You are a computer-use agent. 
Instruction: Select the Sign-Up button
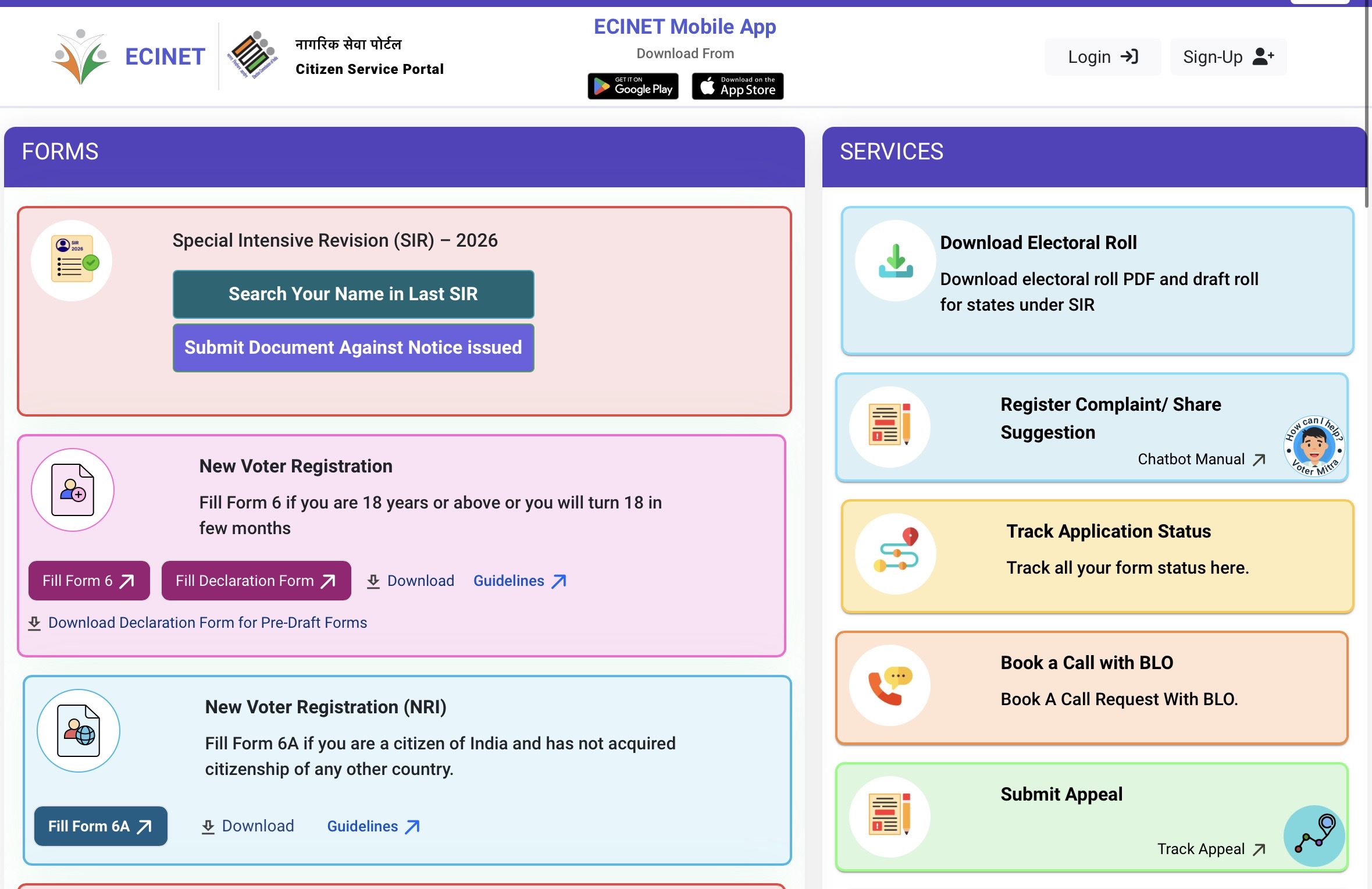click(1228, 56)
